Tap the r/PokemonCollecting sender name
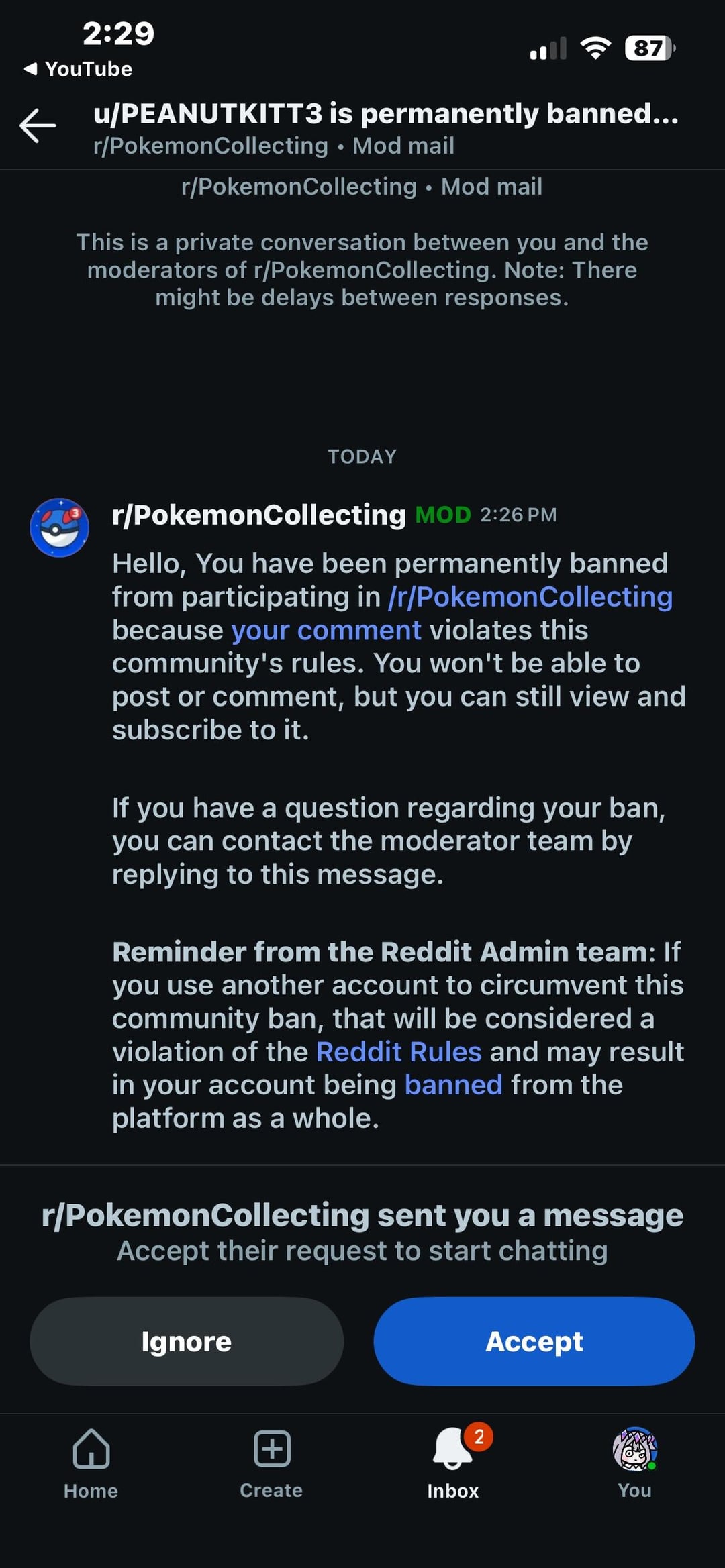Viewport: 725px width, 1568px height. (259, 515)
